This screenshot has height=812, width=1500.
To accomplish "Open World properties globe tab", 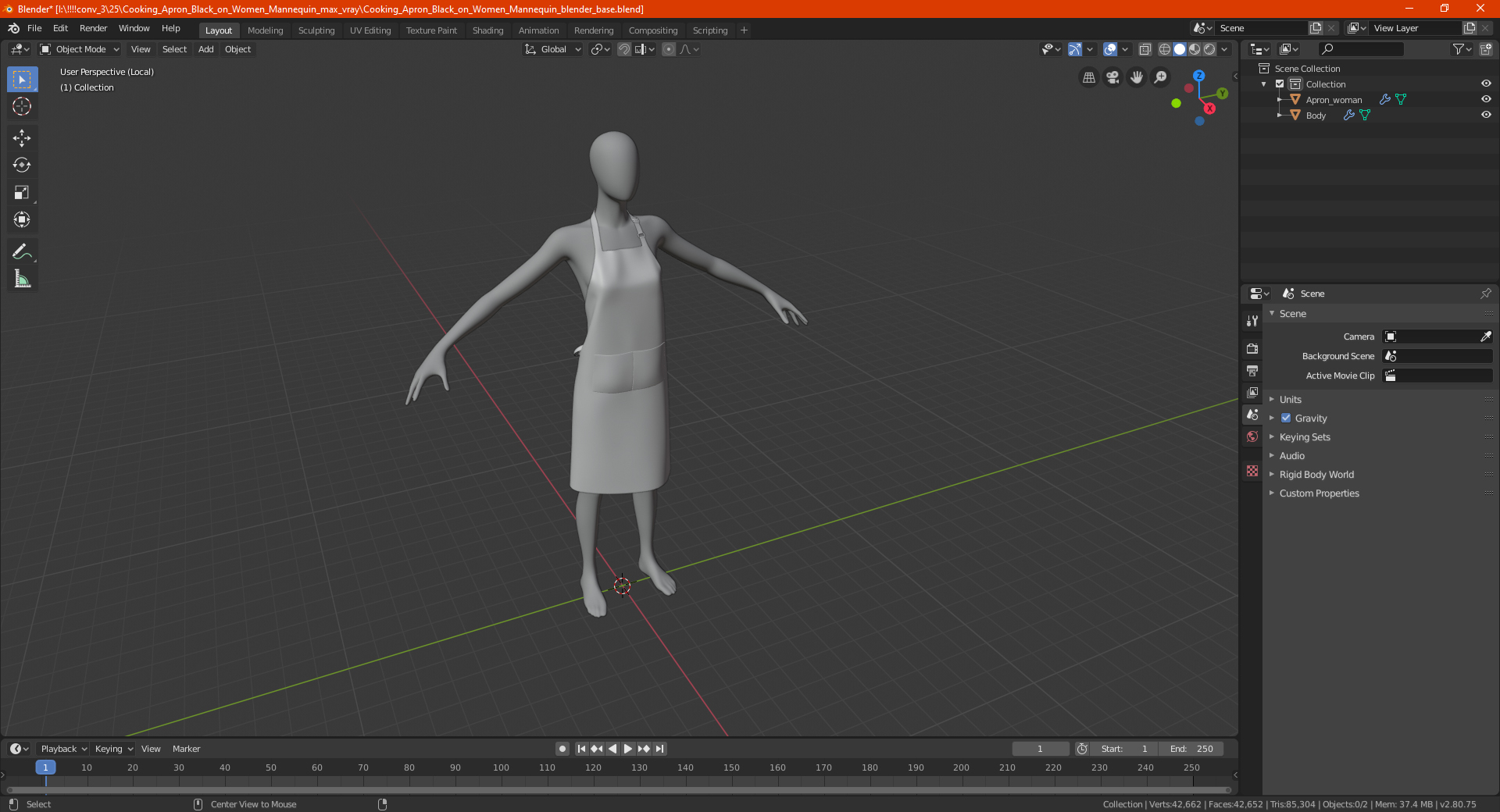I will coord(1252,436).
